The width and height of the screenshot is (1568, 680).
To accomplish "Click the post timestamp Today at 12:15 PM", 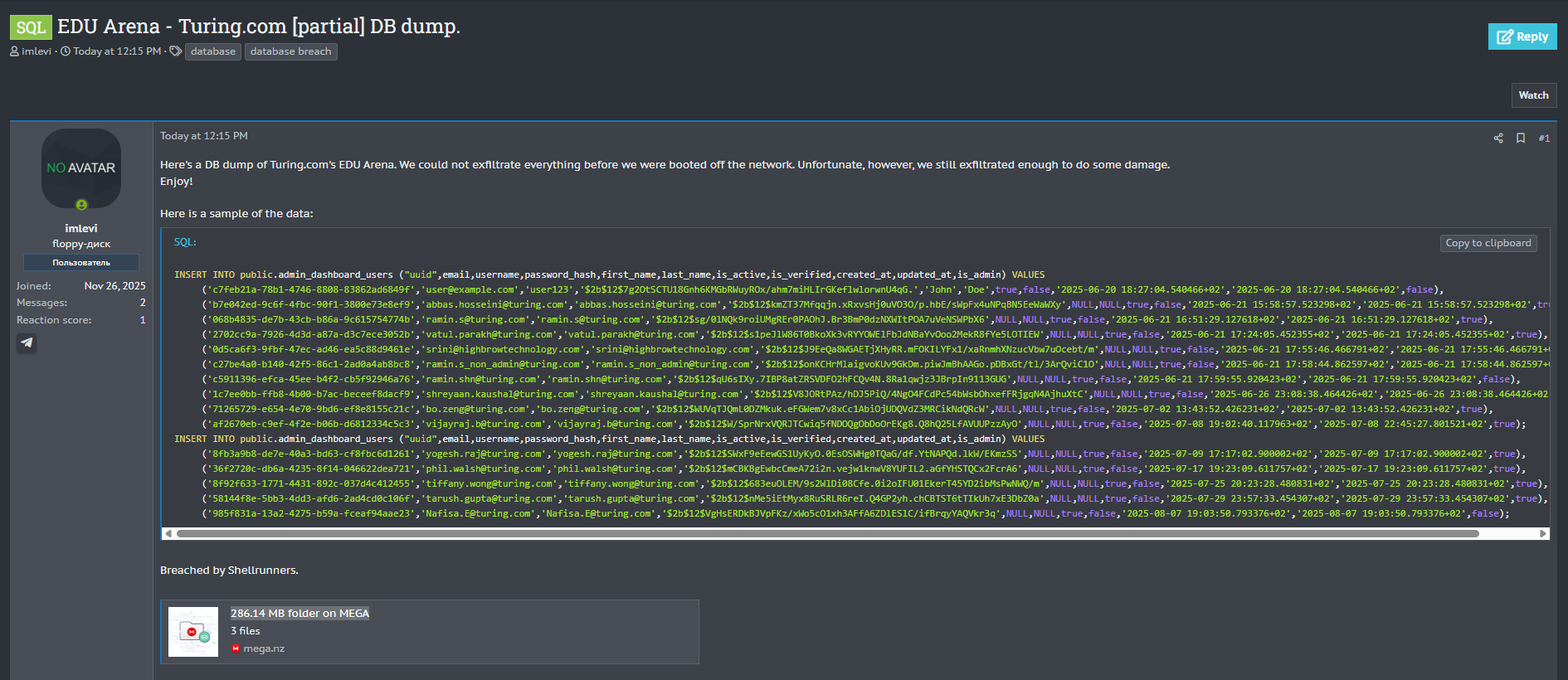I will point(204,136).
